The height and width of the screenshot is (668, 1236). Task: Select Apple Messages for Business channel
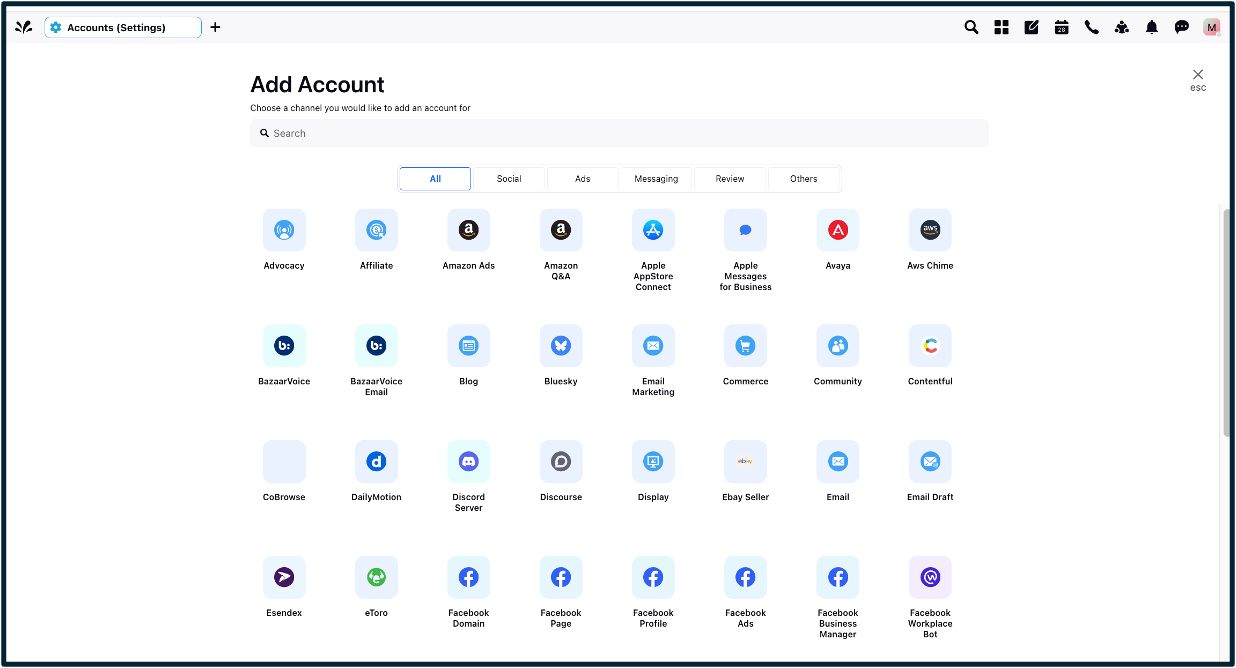(x=745, y=230)
